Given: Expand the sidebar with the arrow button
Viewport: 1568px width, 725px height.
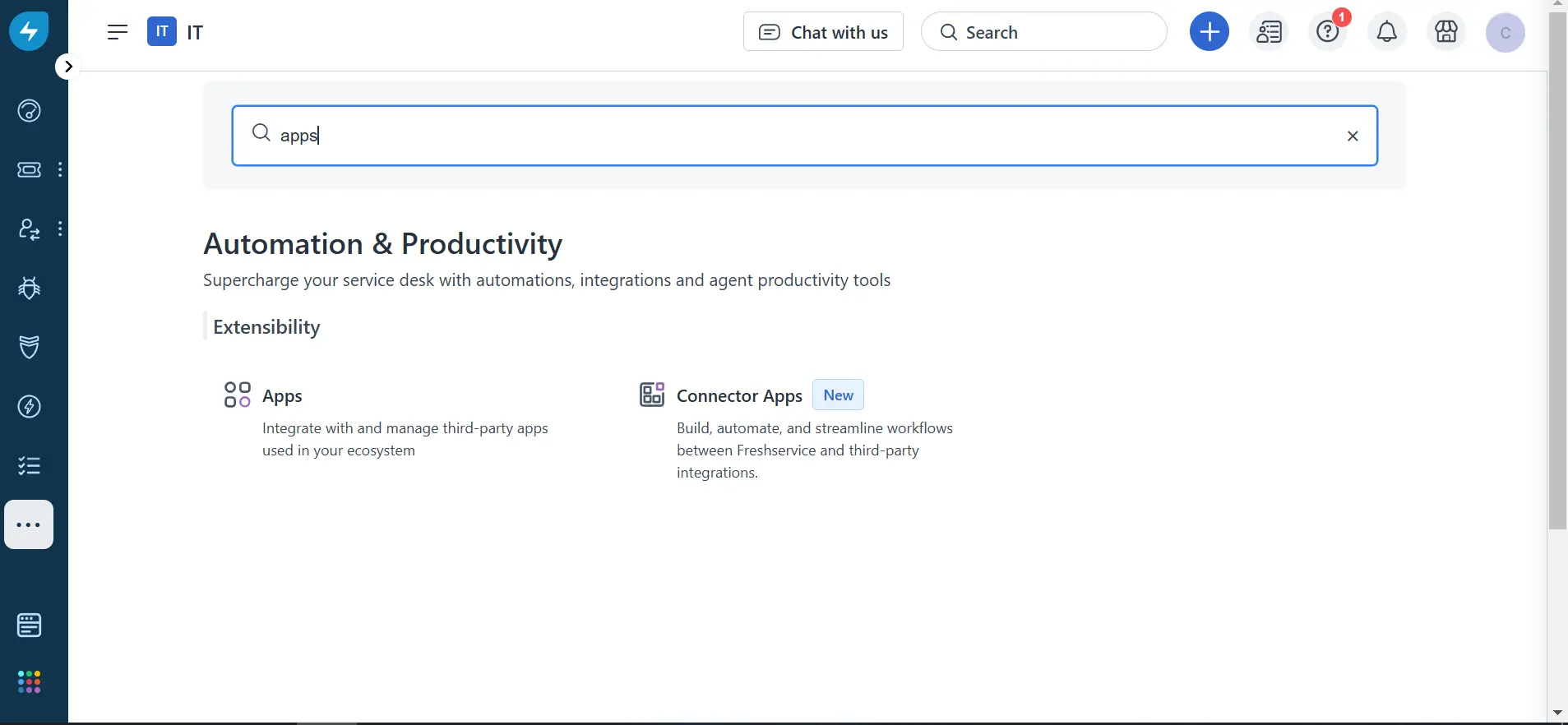Looking at the screenshot, I should tap(68, 67).
